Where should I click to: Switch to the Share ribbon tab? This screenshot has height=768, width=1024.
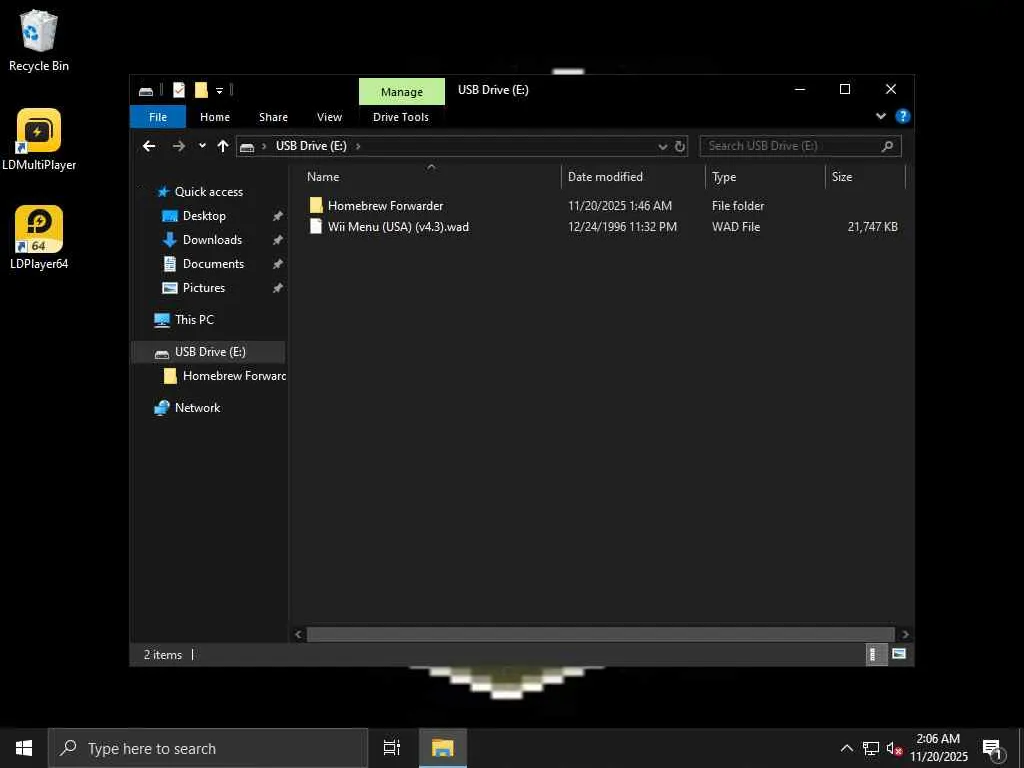[273, 117]
